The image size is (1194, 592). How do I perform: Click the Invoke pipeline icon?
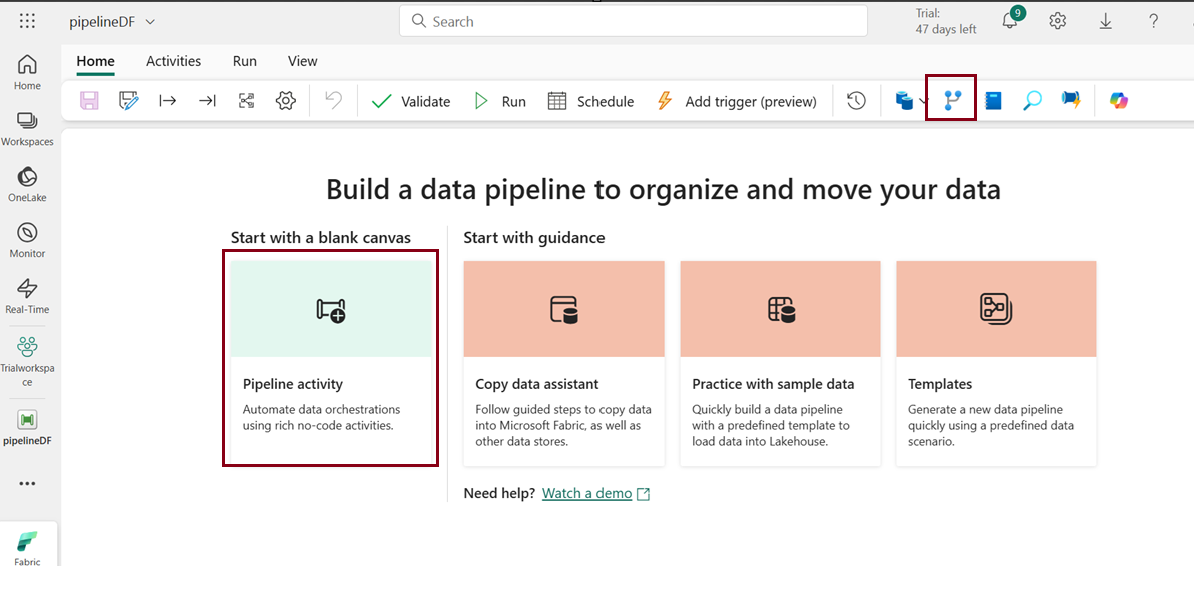point(1072,101)
